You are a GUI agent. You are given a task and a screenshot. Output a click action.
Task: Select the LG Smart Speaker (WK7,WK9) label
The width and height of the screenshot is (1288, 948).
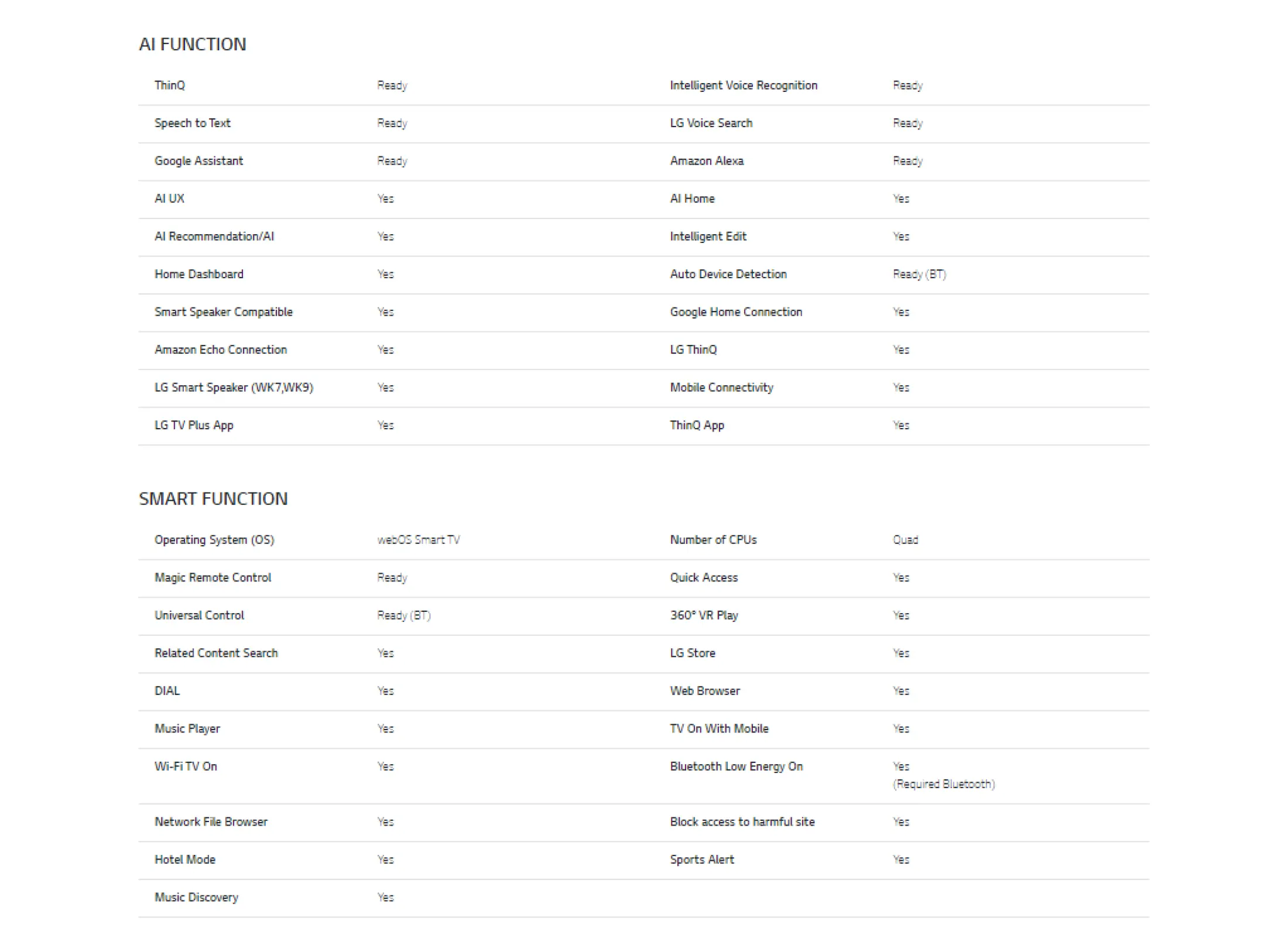234,388
